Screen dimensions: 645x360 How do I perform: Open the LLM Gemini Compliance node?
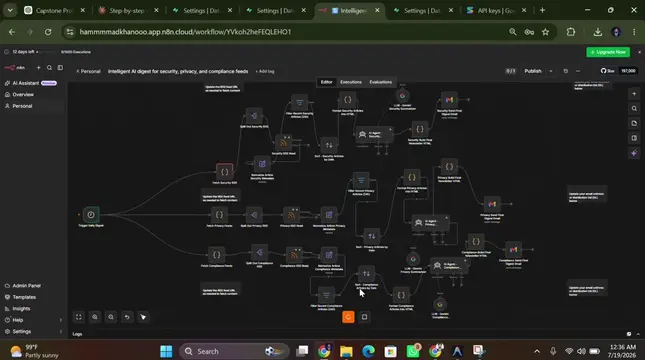[x=440, y=304]
